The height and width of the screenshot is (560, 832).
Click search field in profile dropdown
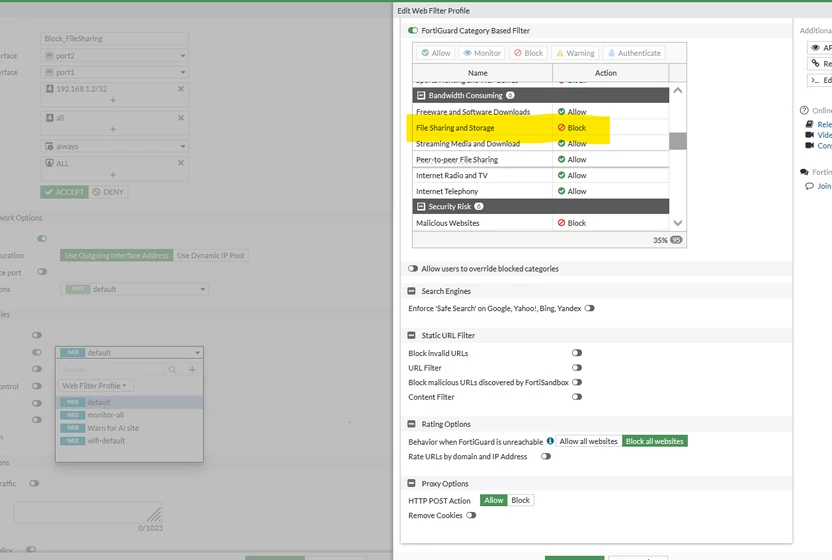[x=111, y=370]
